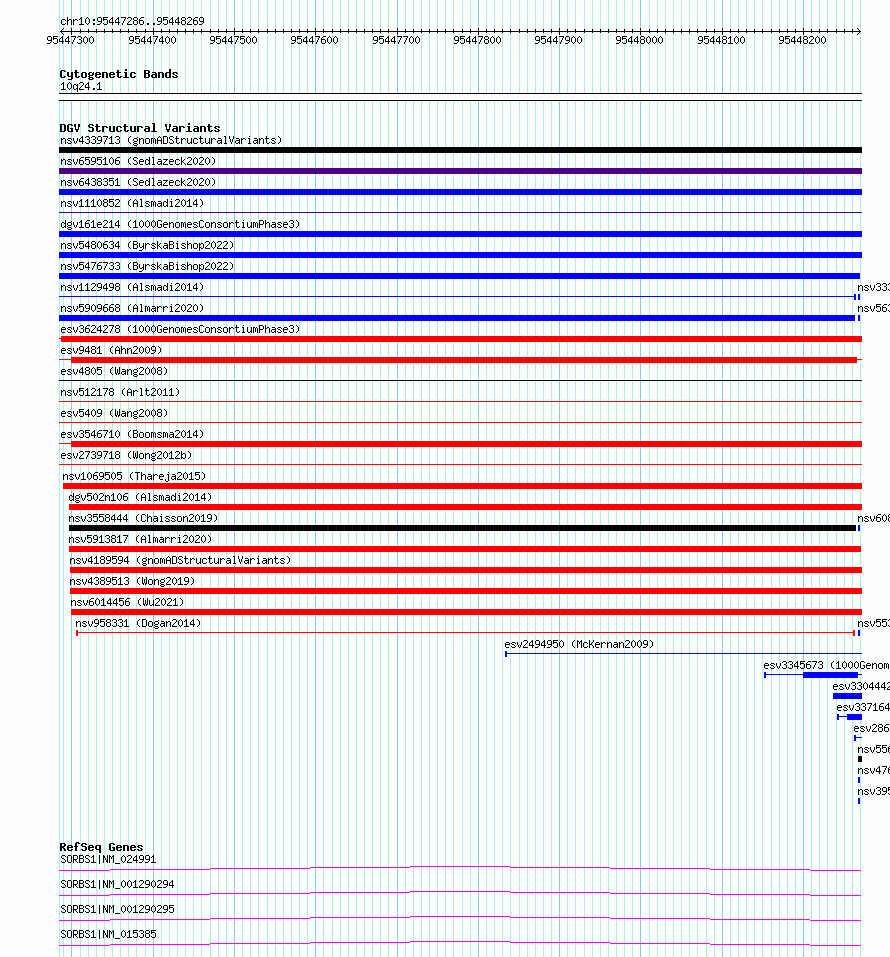Viewport: 890px width, 957px height.
Task: Click the Cytogenetic Bands track heading
Action: [x=119, y=74]
